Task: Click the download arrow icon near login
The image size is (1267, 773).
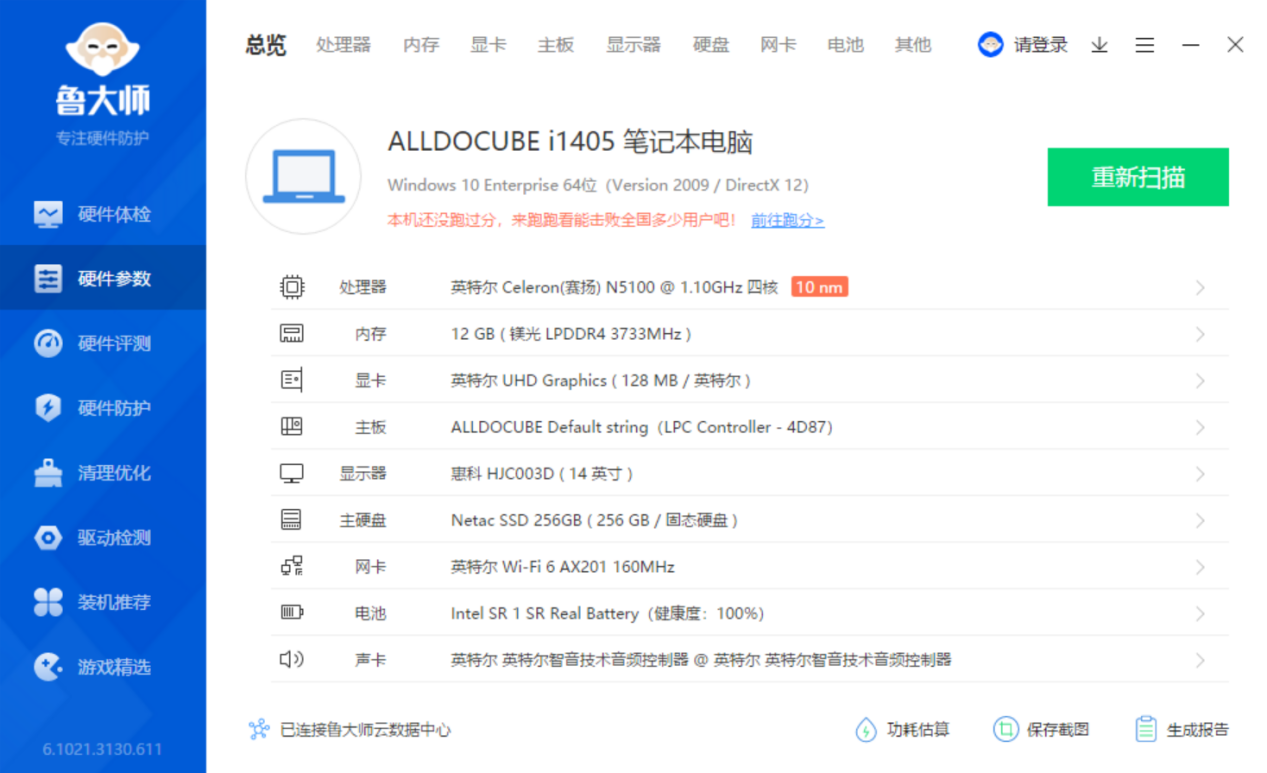Action: (1098, 45)
